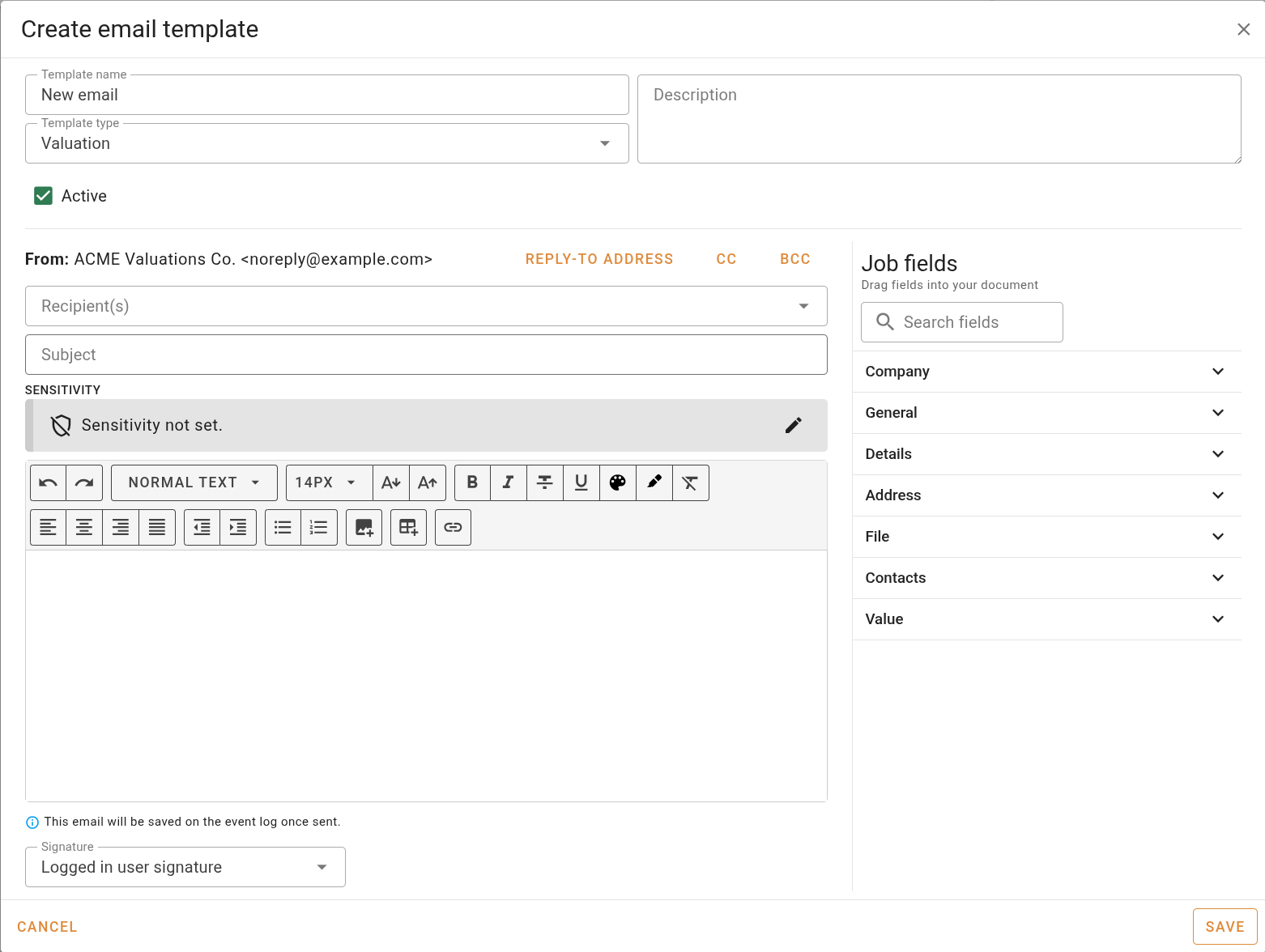The height and width of the screenshot is (952, 1265).
Task: Undo the last editor action
Action: coord(48,482)
